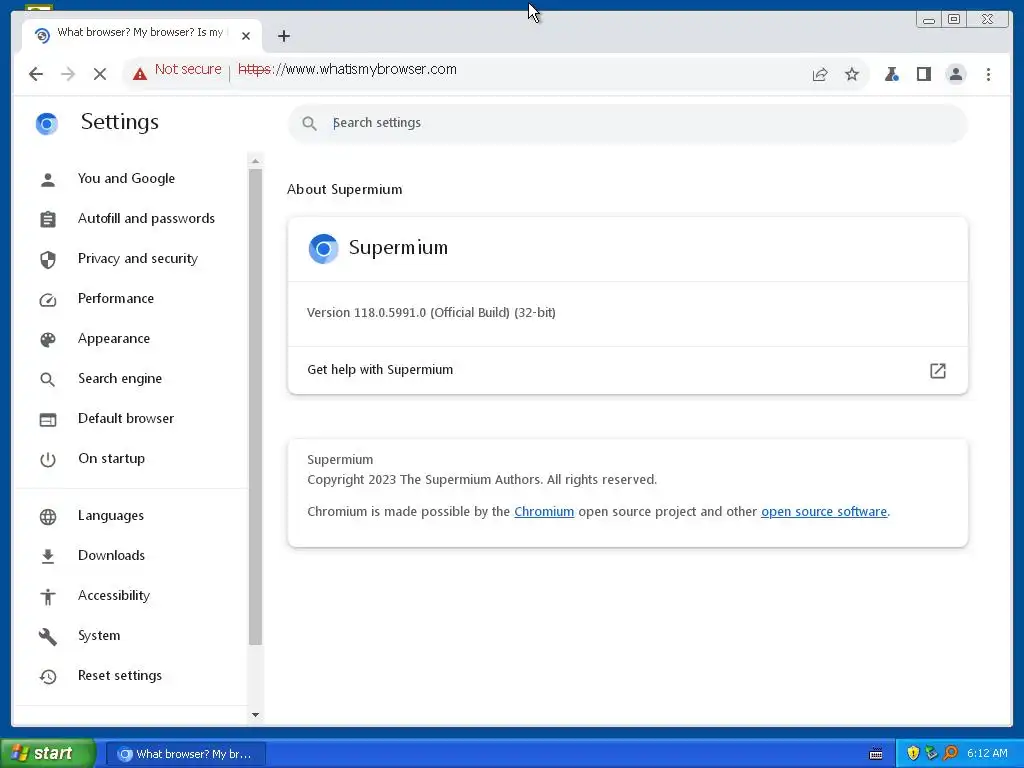Click the clipboard icon for Autofill
1024x768 pixels.
[x=48, y=219]
